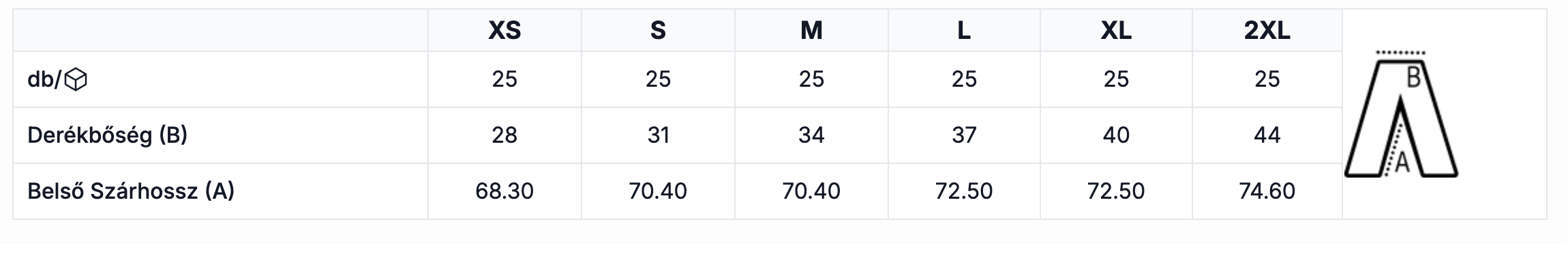Click the inseam value 74.60
Screen dimensions: 1568x265
(1267, 191)
